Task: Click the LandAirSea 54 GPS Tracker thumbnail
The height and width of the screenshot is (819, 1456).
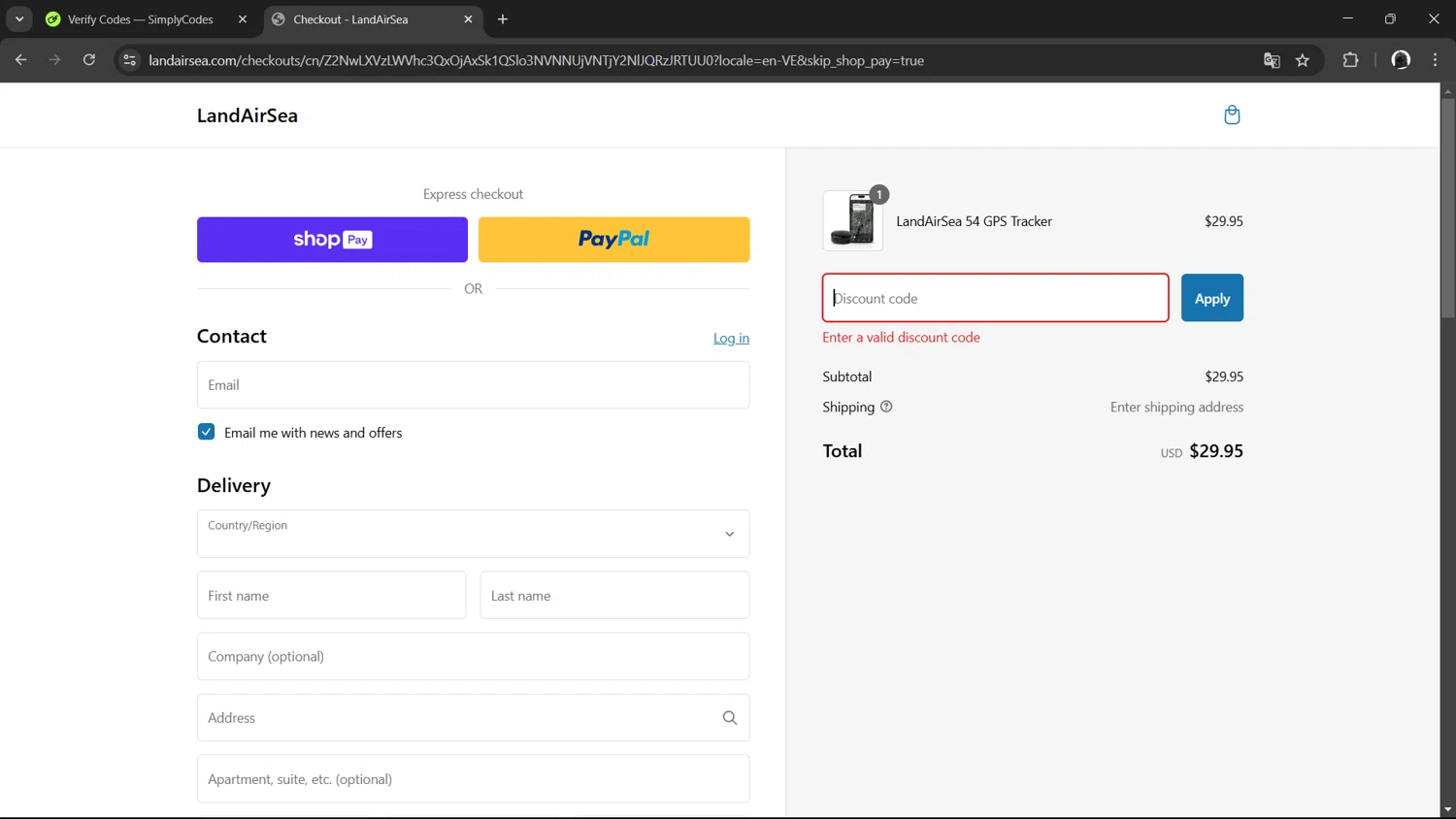Action: [853, 220]
